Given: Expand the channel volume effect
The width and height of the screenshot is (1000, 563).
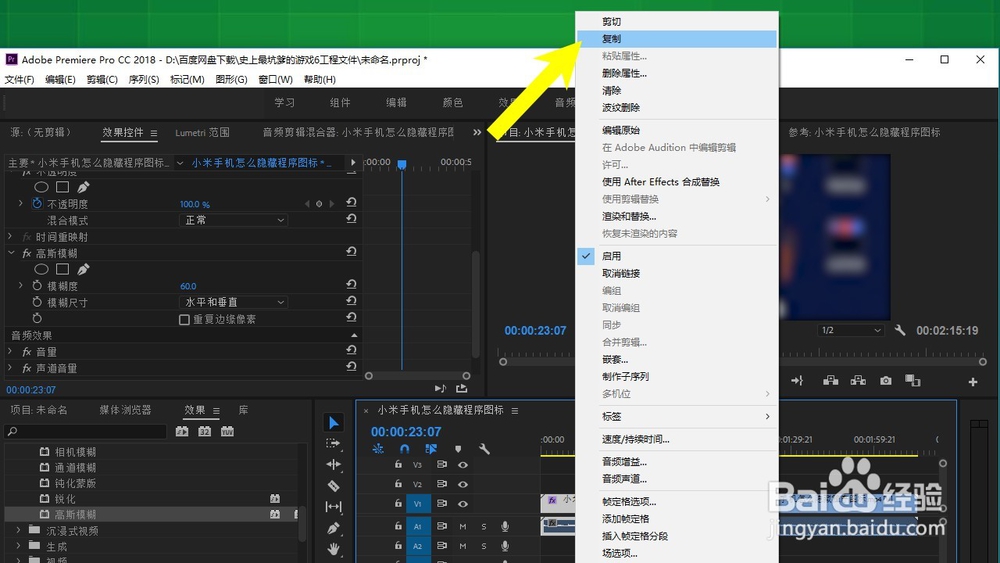Looking at the screenshot, I should [10, 368].
